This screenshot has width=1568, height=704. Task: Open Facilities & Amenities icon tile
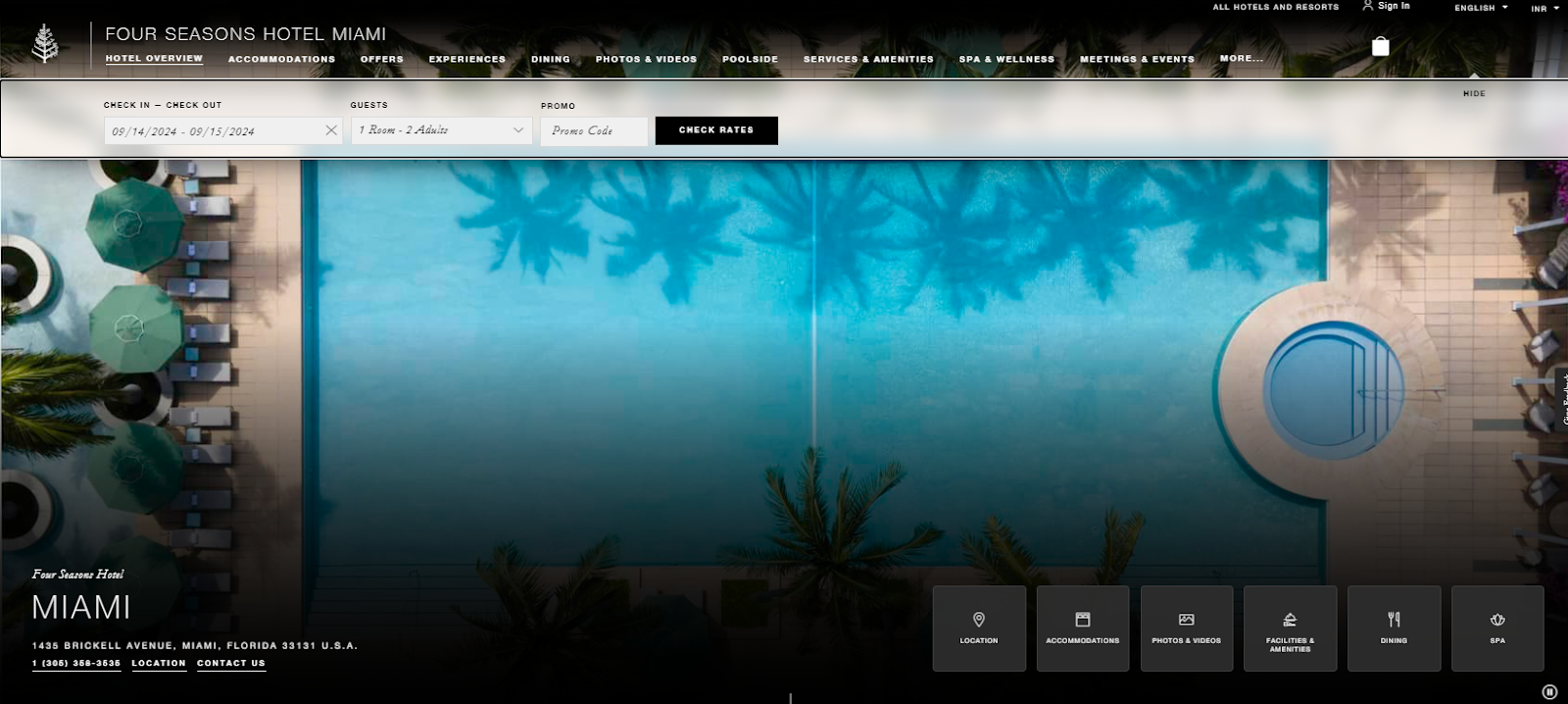coord(1290,628)
